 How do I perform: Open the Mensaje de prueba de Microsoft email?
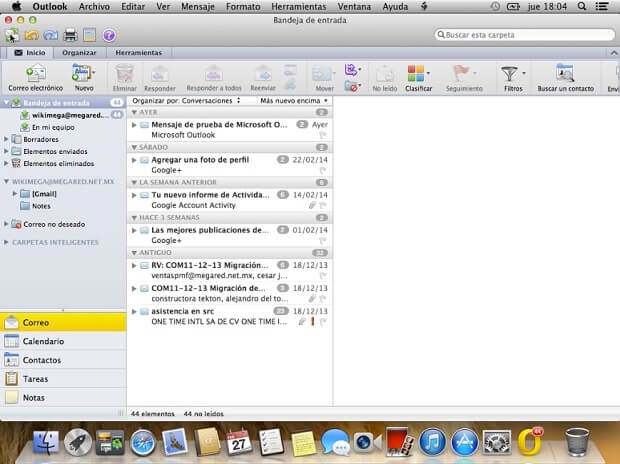point(230,130)
